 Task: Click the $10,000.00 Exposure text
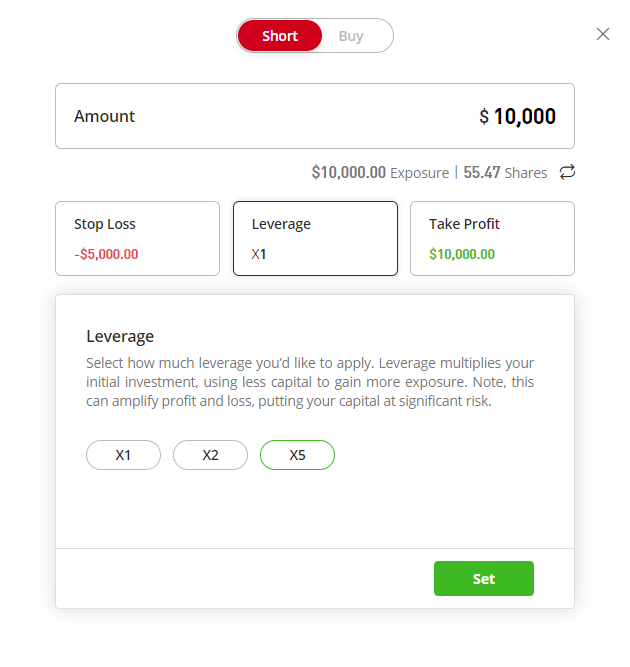pos(379,173)
